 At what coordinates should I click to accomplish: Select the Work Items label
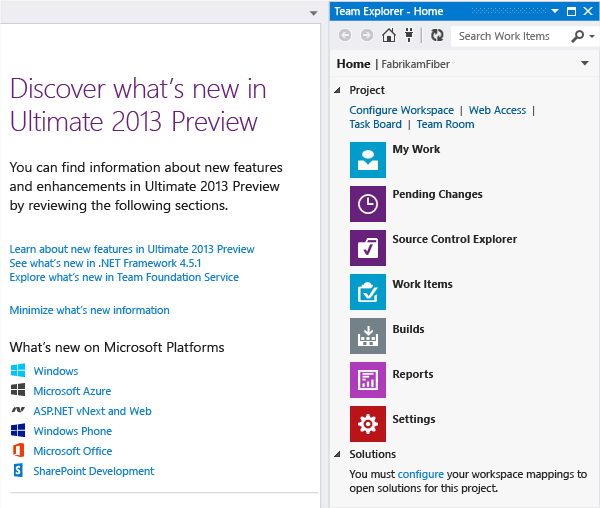click(x=422, y=284)
